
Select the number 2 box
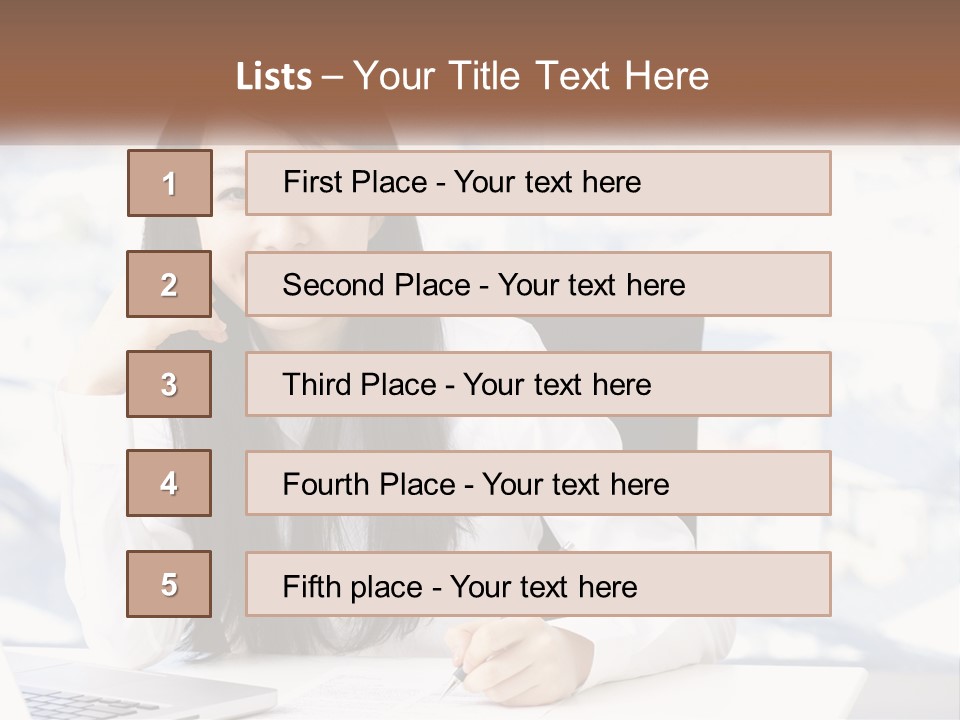pos(170,284)
